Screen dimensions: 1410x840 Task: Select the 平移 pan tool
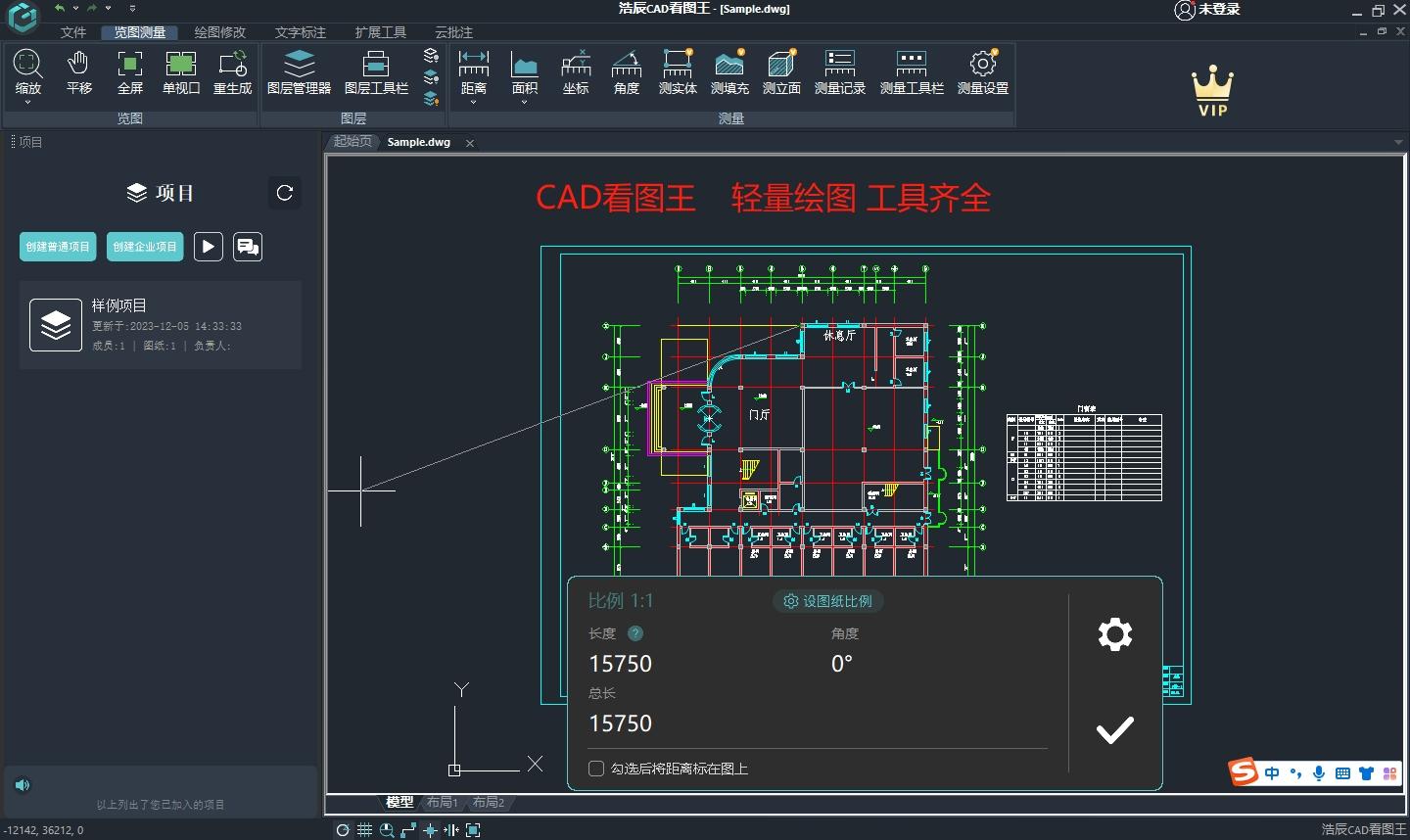[77, 70]
